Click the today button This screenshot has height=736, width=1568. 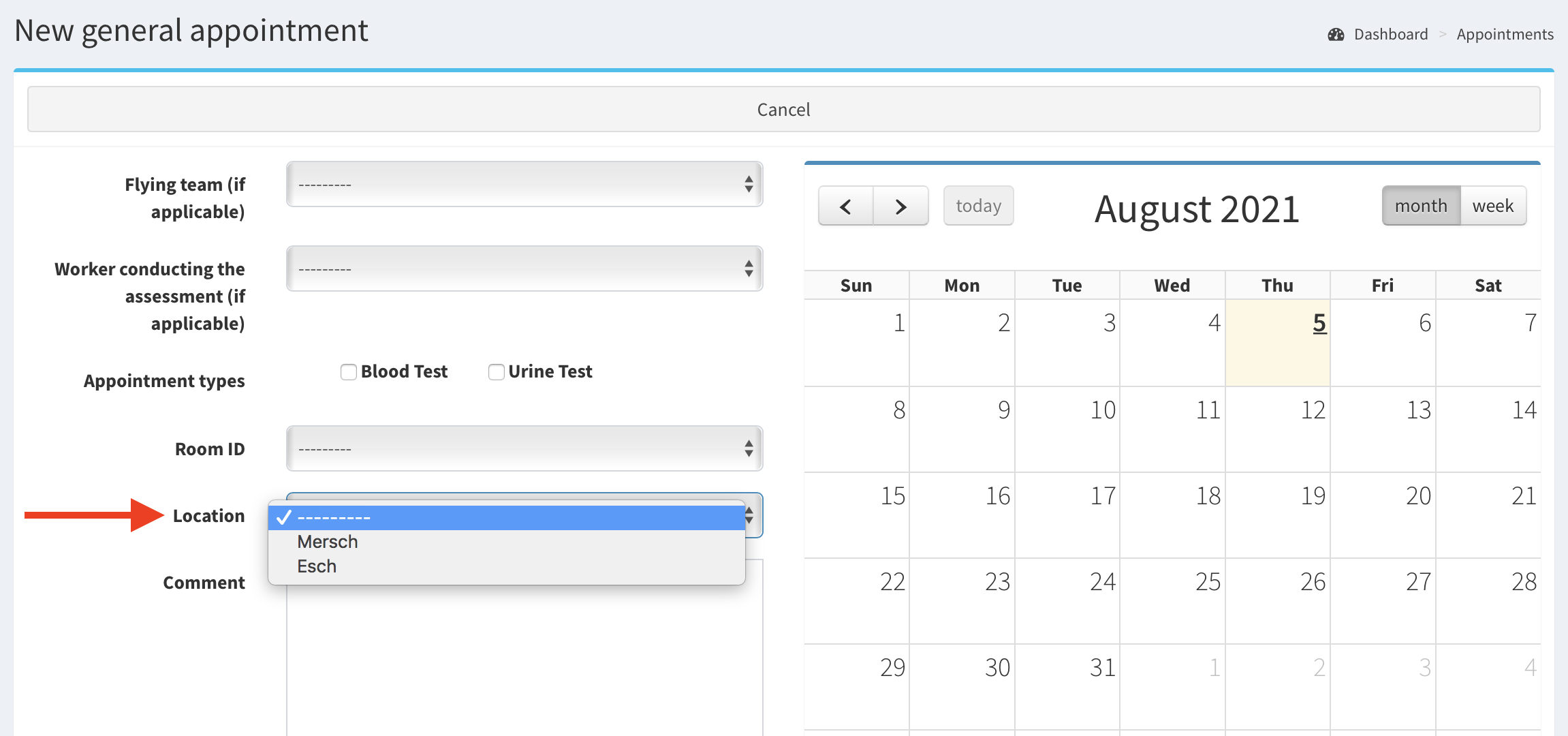click(x=978, y=206)
